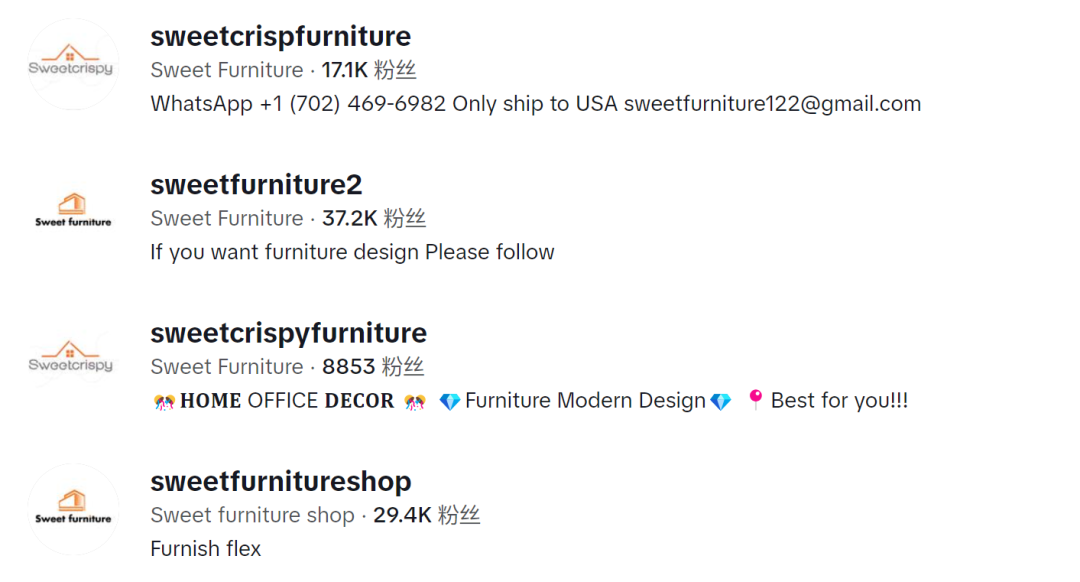This screenshot has width=1080, height=582.
Task: Open the sweetfurniture2 profile picture
Action: 72,212
